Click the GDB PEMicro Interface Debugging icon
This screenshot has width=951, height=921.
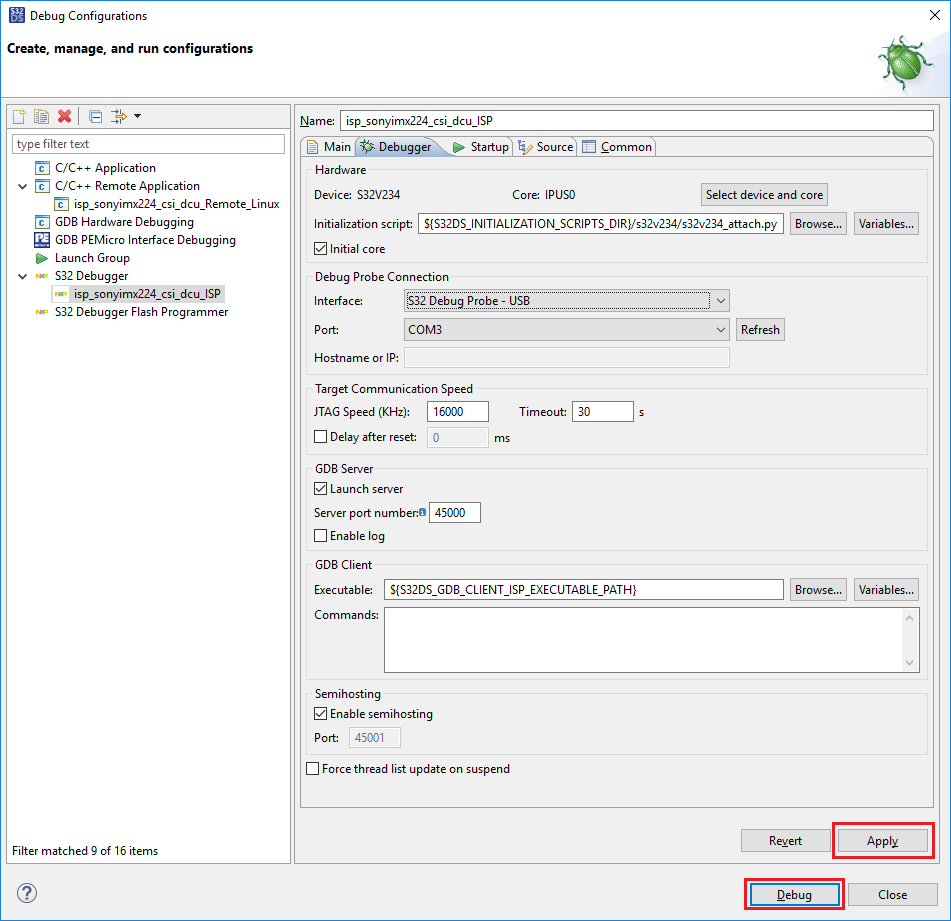[42, 240]
